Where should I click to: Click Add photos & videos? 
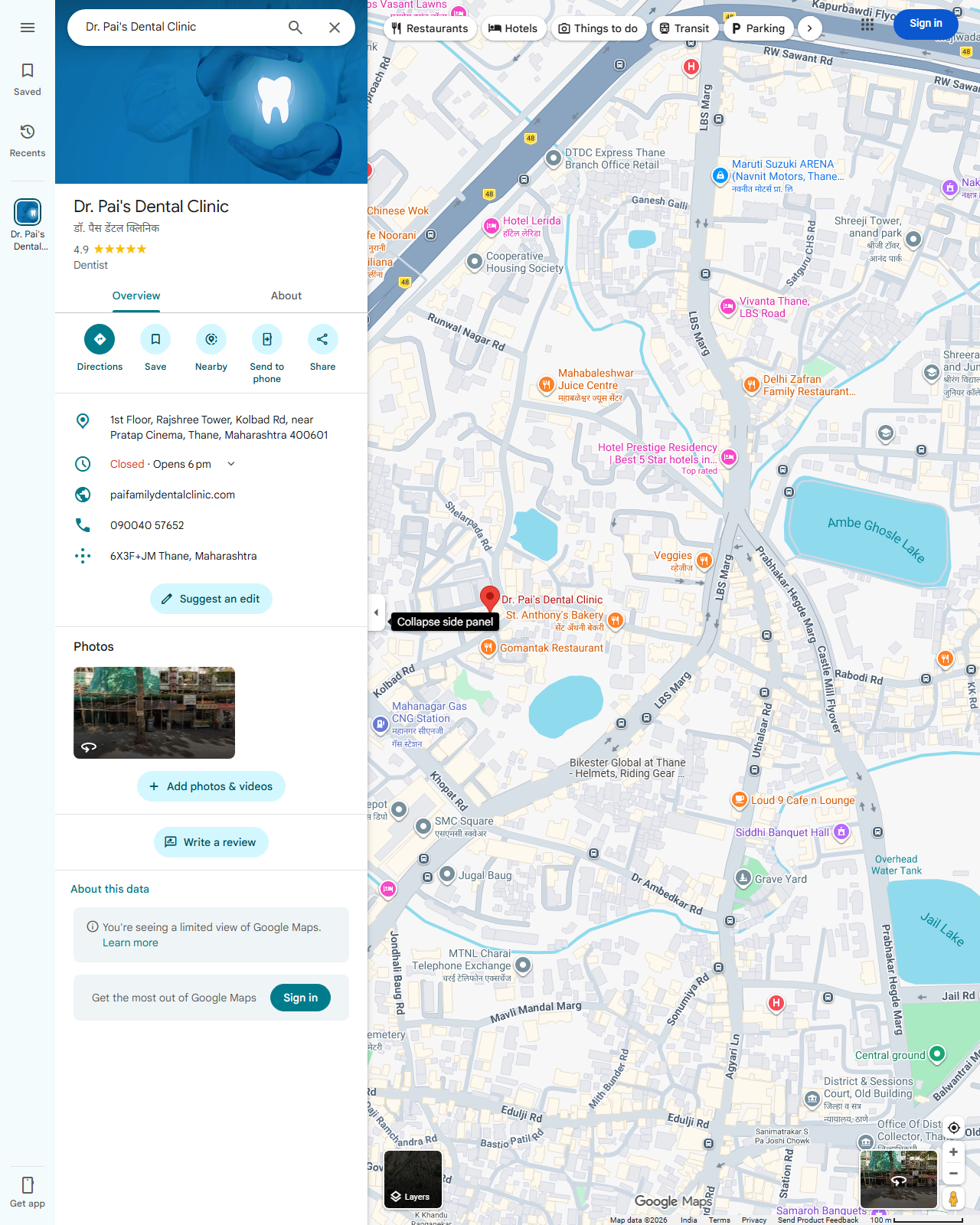click(x=211, y=786)
